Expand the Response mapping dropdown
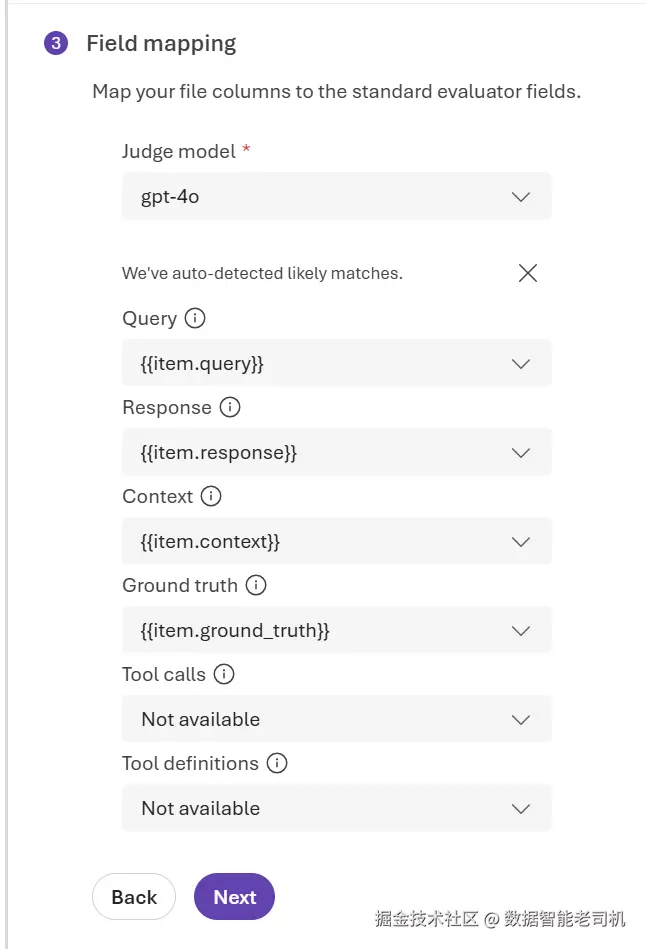 coord(337,452)
